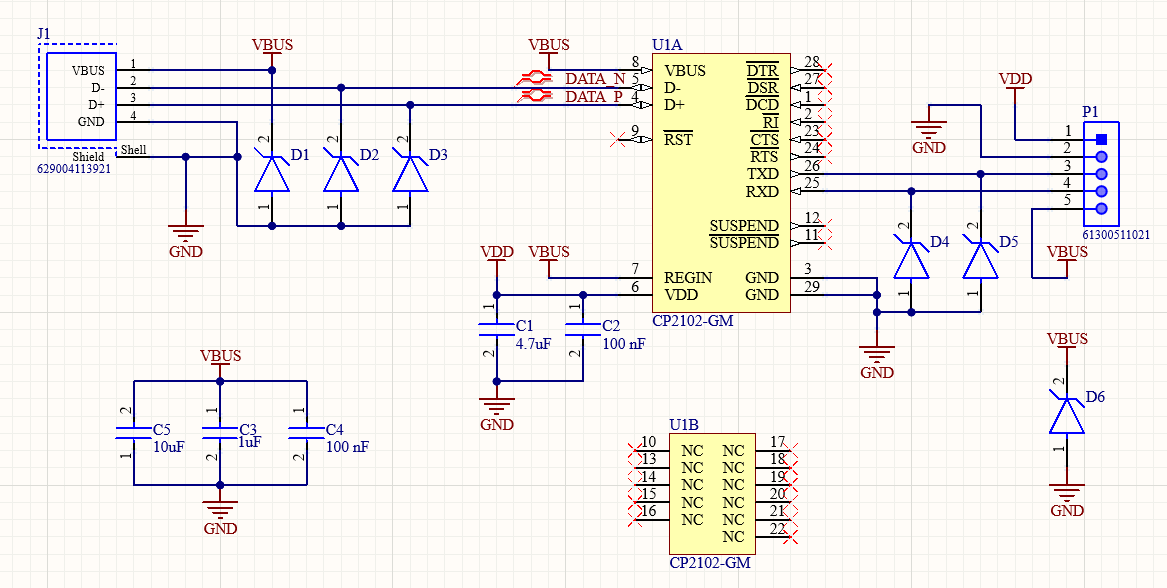Click the VDD power port near connector P1
Viewport: 1167px width, 588px height.
[x=1014, y=80]
